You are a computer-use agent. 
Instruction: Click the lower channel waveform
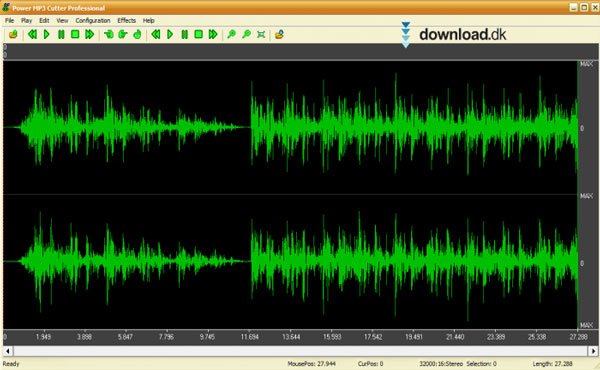(x=290, y=262)
